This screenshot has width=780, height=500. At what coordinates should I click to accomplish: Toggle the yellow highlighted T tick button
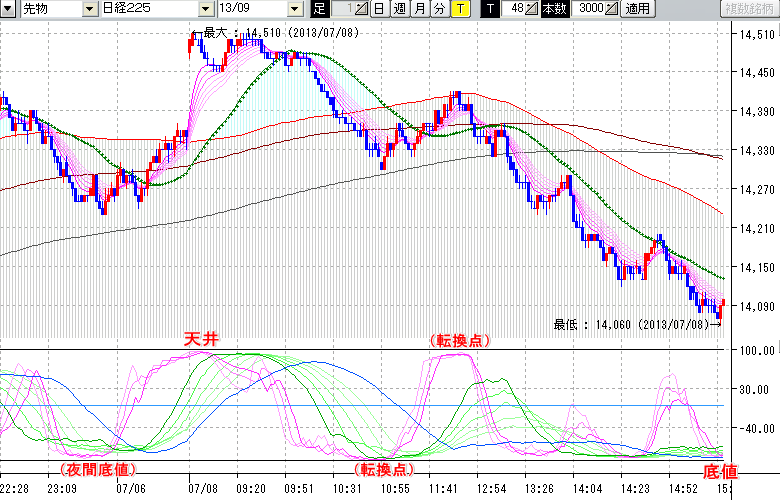coord(460,9)
